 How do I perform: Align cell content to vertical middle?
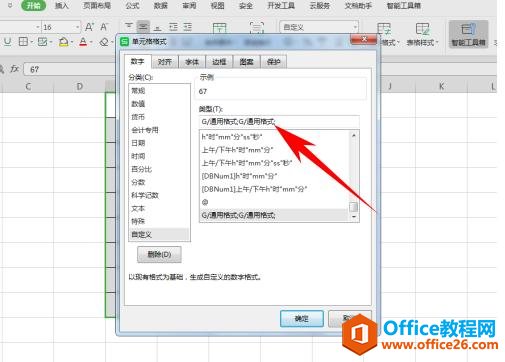tap(143, 27)
